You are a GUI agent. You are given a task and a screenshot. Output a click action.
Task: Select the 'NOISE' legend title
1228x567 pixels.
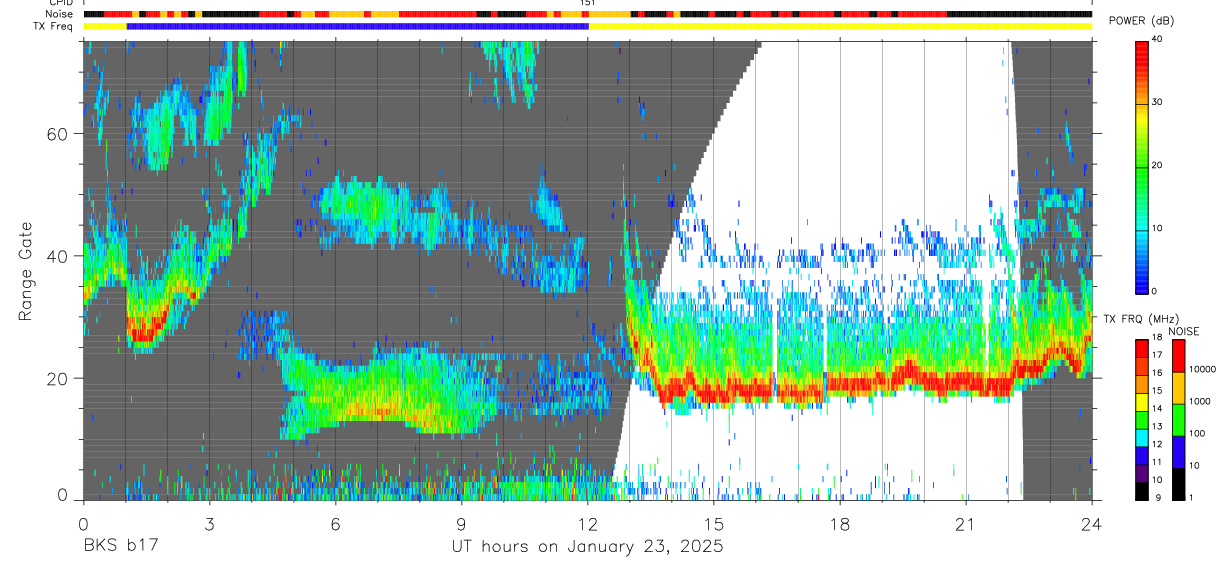coord(1183,331)
